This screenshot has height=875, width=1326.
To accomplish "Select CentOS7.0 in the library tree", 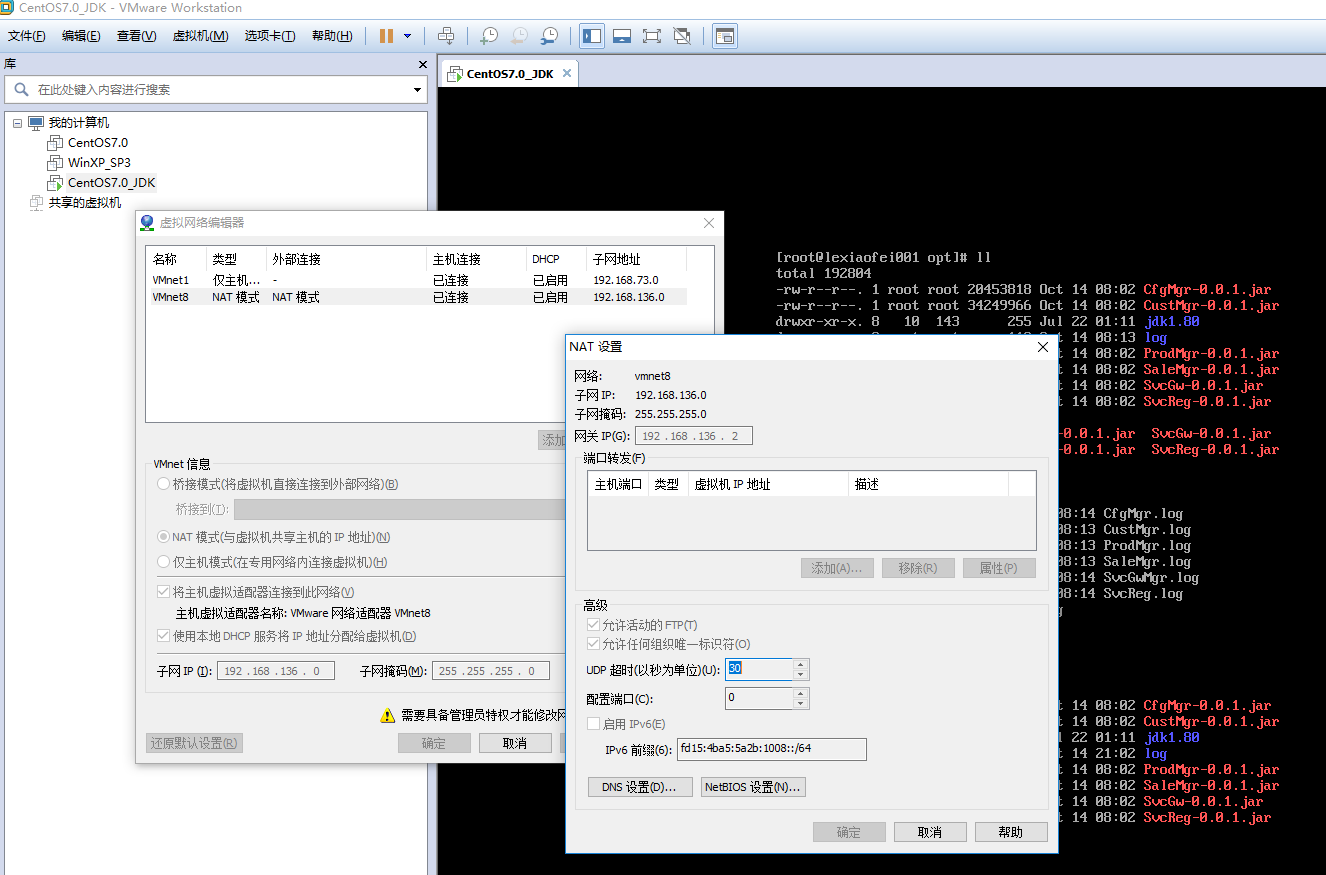I will (x=98, y=143).
